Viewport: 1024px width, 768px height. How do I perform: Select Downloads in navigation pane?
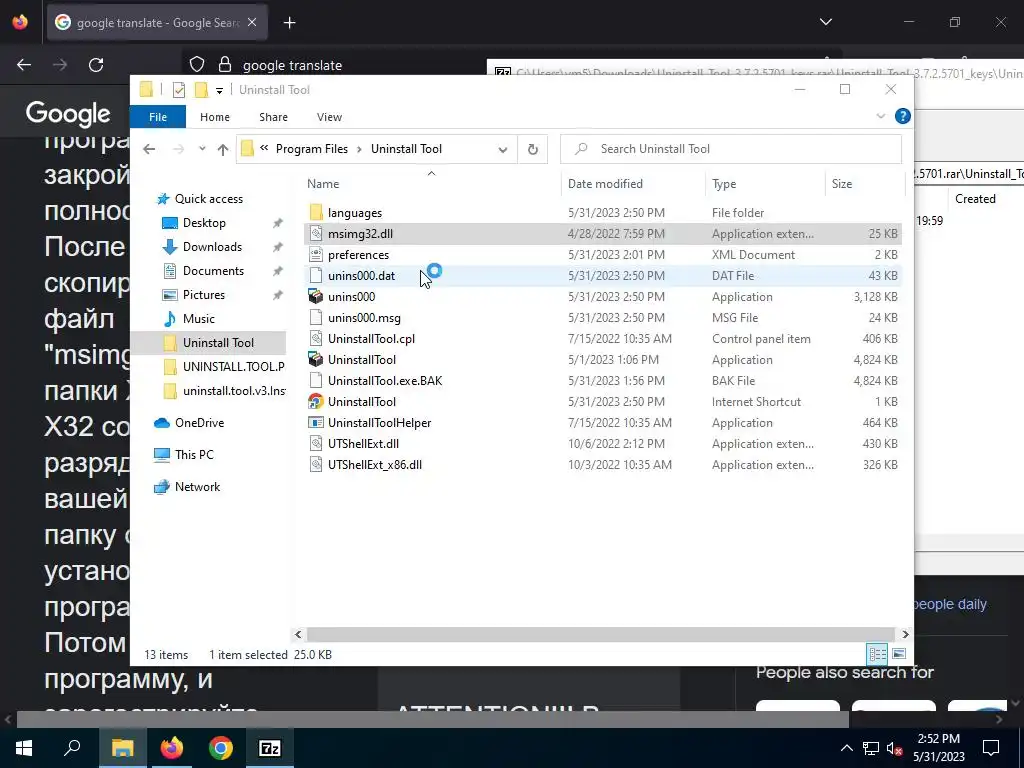(212, 246)
